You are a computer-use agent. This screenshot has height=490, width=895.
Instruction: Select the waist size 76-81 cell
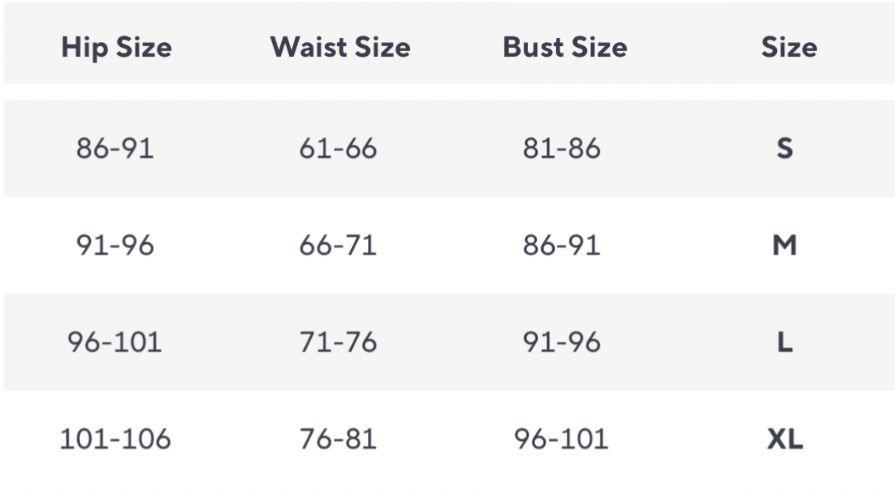(x=338, y=439)
